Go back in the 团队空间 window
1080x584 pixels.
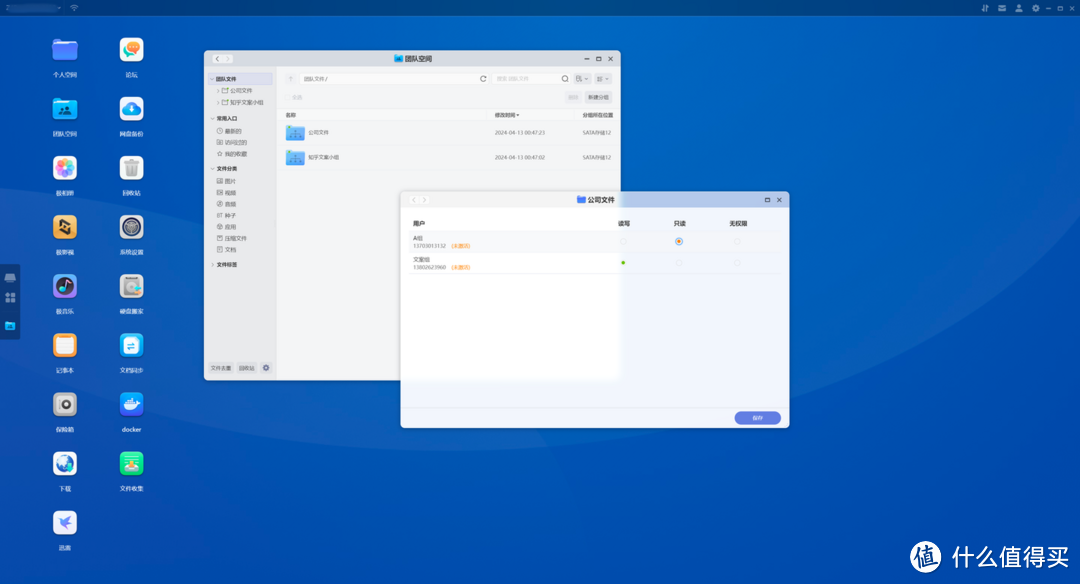(217, 59)
